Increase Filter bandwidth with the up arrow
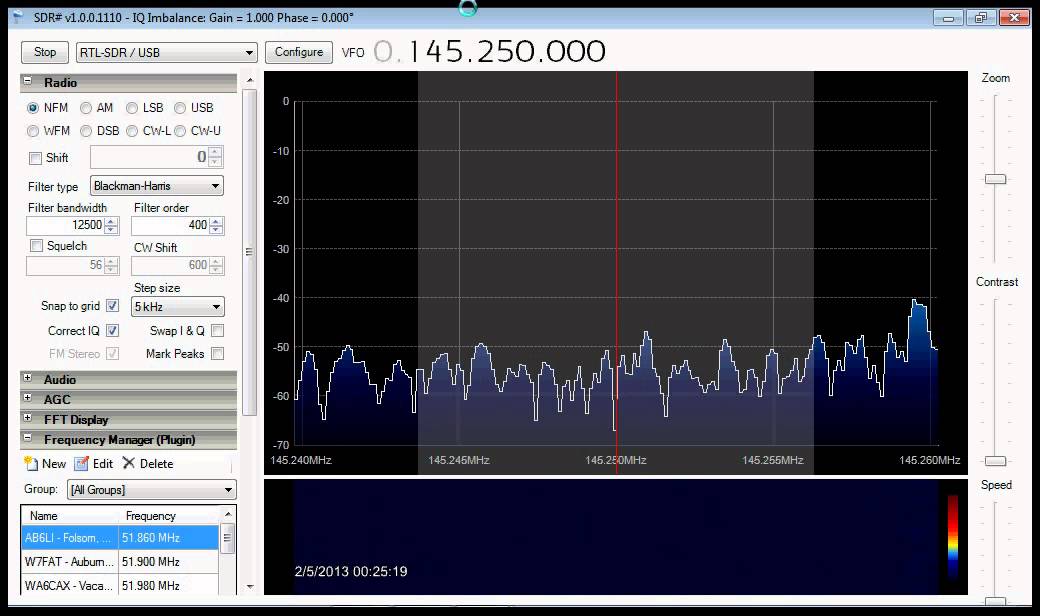Viewport: 1040px width, 616px height. pyautogui.click(x=111, y=221)
